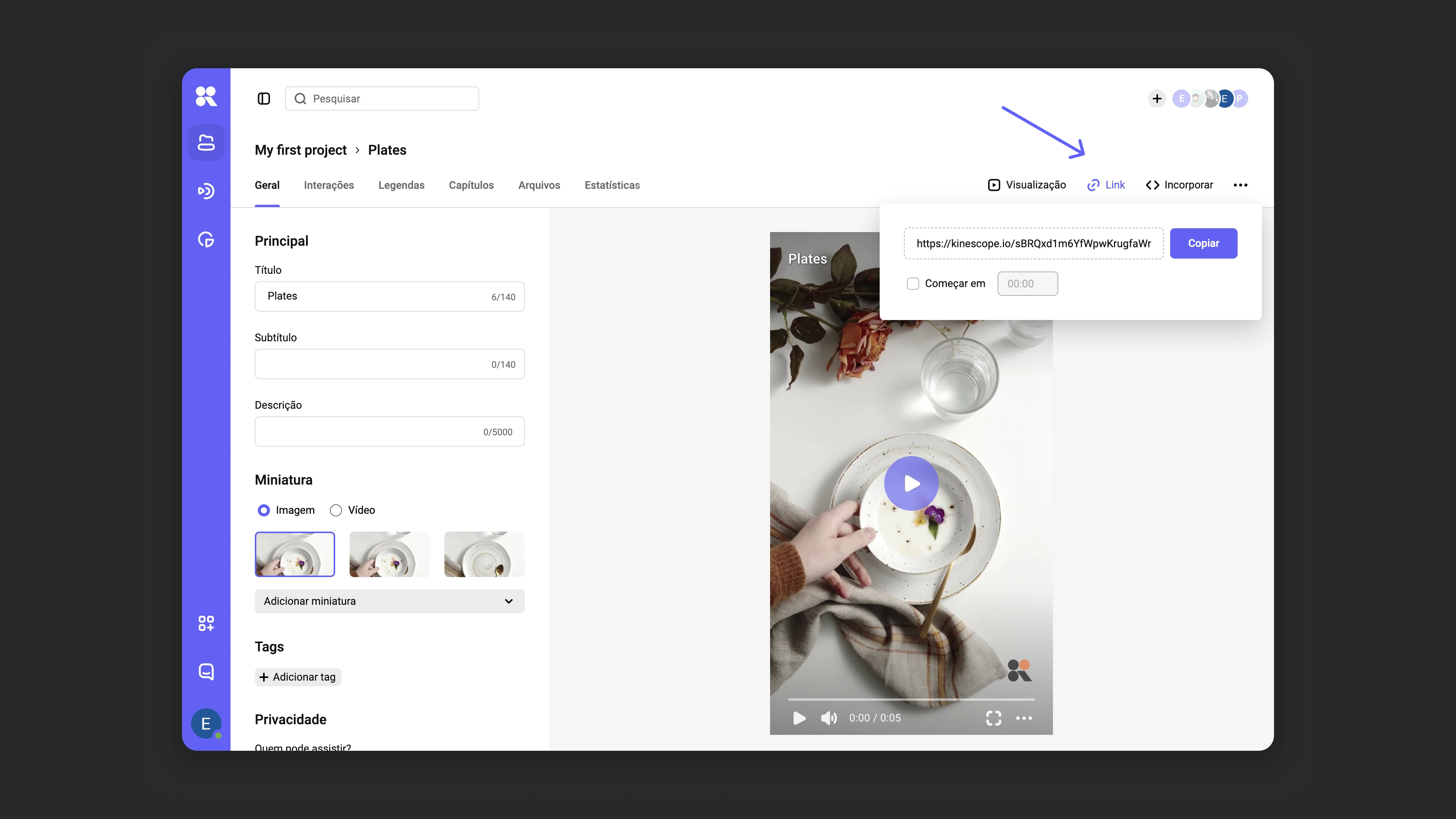Open the analytics chart sidebar icon
The image size is (1456, 819).
(x=206, y=240)
